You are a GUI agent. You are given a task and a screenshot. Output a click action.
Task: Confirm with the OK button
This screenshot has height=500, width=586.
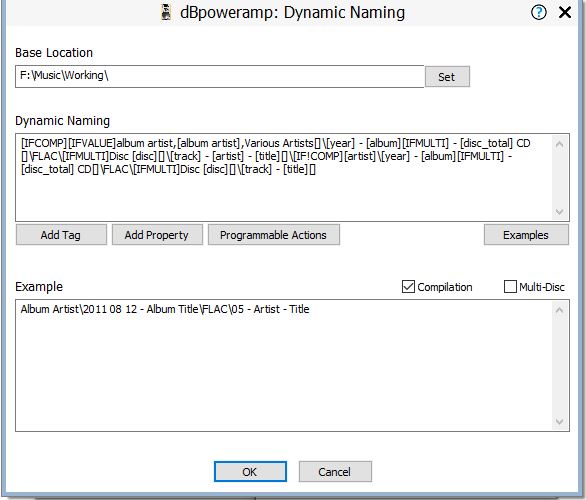[x=250, y=472]
